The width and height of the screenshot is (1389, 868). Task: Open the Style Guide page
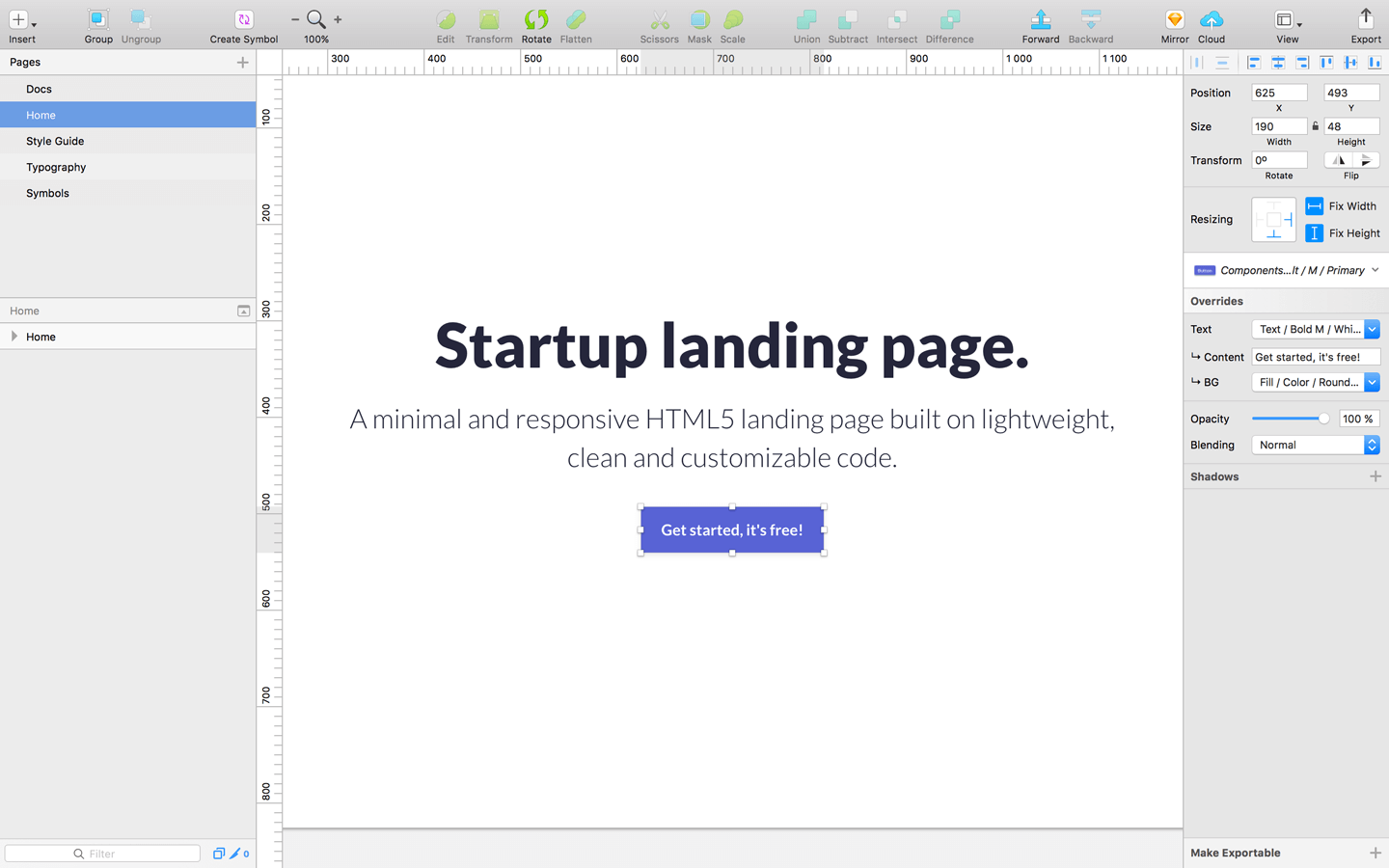pyautogui.click(x=55, y=141)
